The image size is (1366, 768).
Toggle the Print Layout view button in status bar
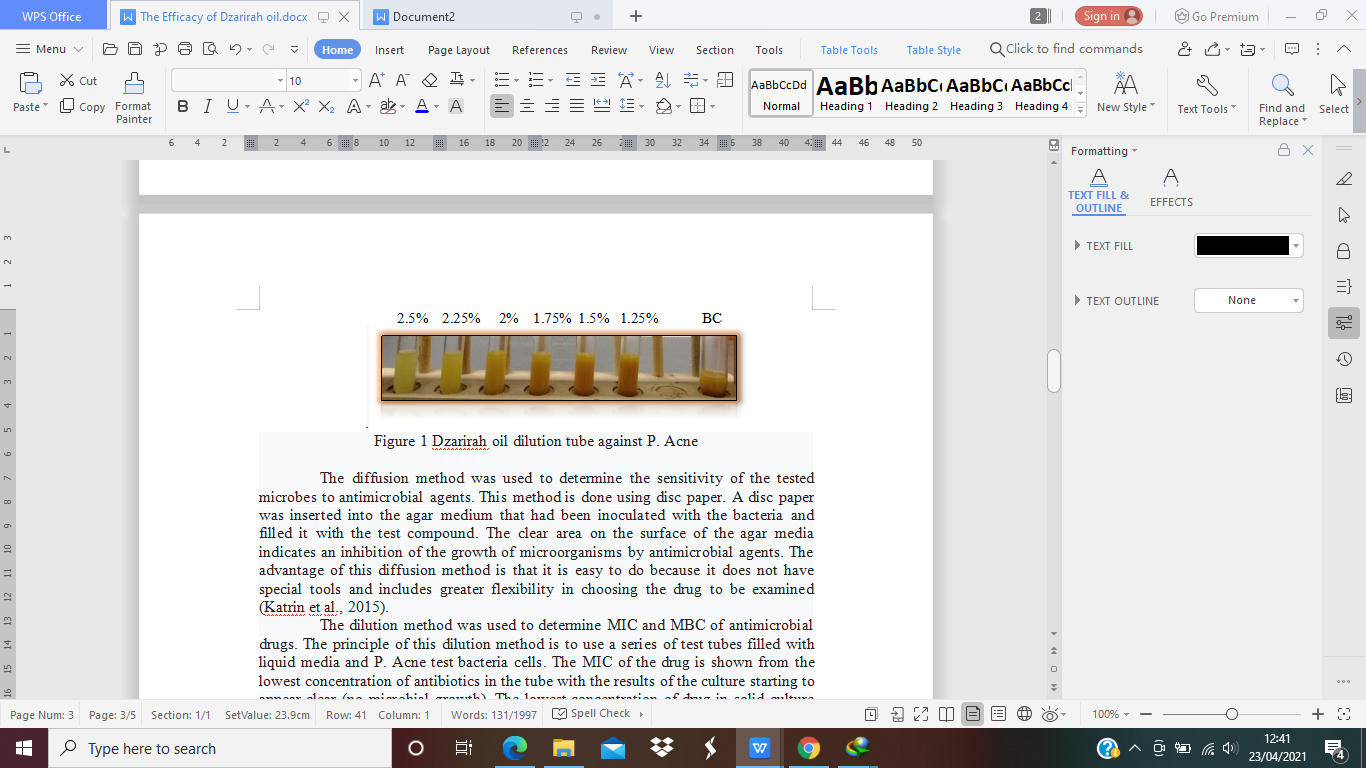coord(972,714)
